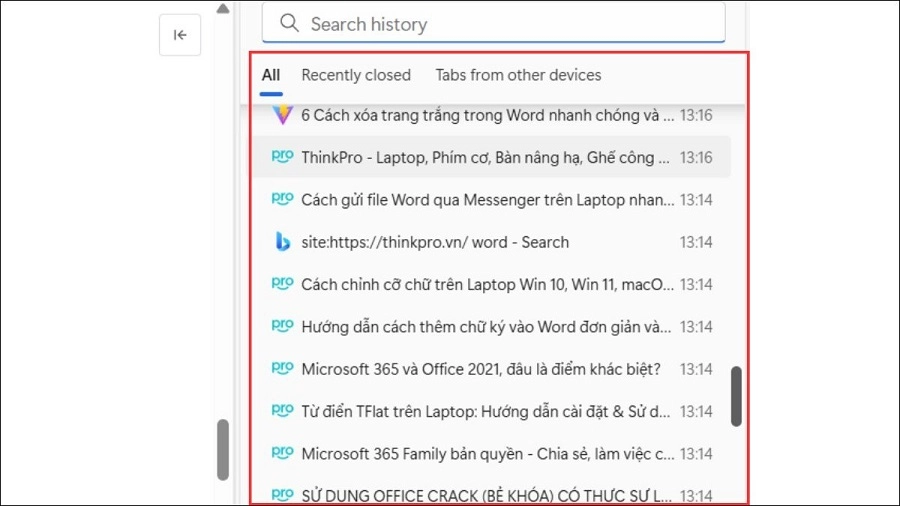Click ThinkPro favicon on Laptop, Phím cơ row
The image size is (900, 506).
click(282, 157)
